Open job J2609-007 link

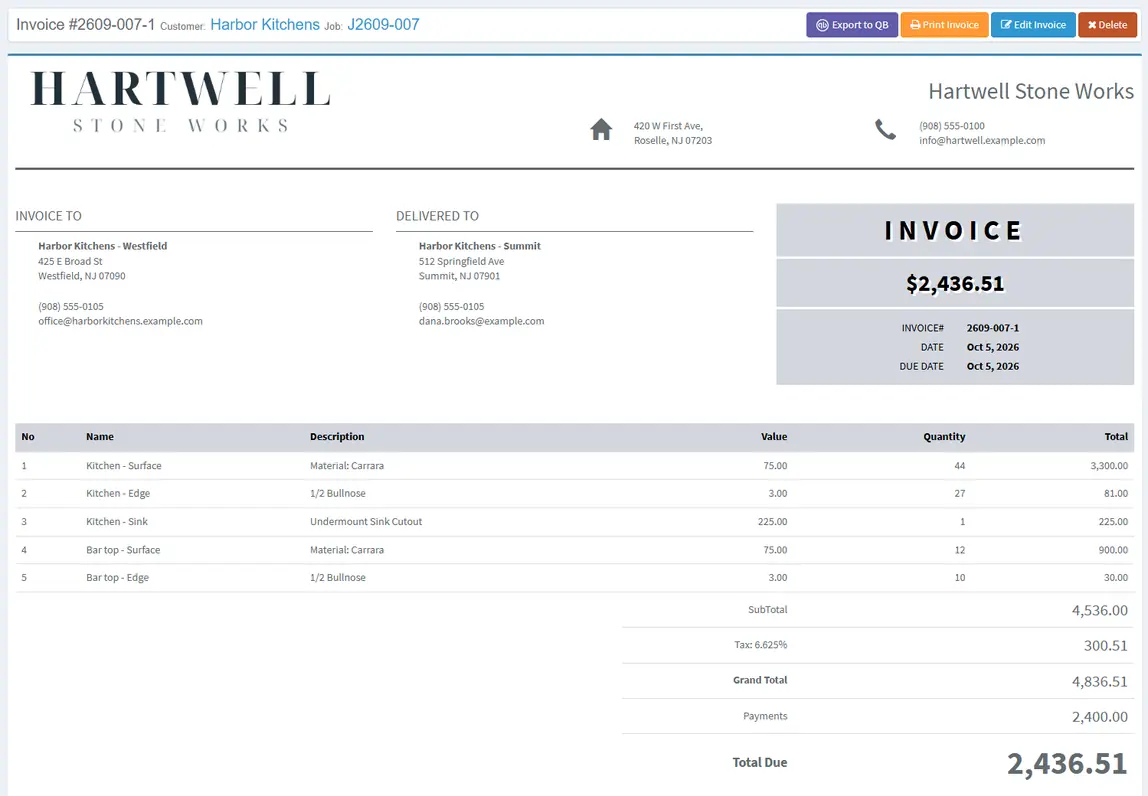pyautogui.click(x=383, y=25)
